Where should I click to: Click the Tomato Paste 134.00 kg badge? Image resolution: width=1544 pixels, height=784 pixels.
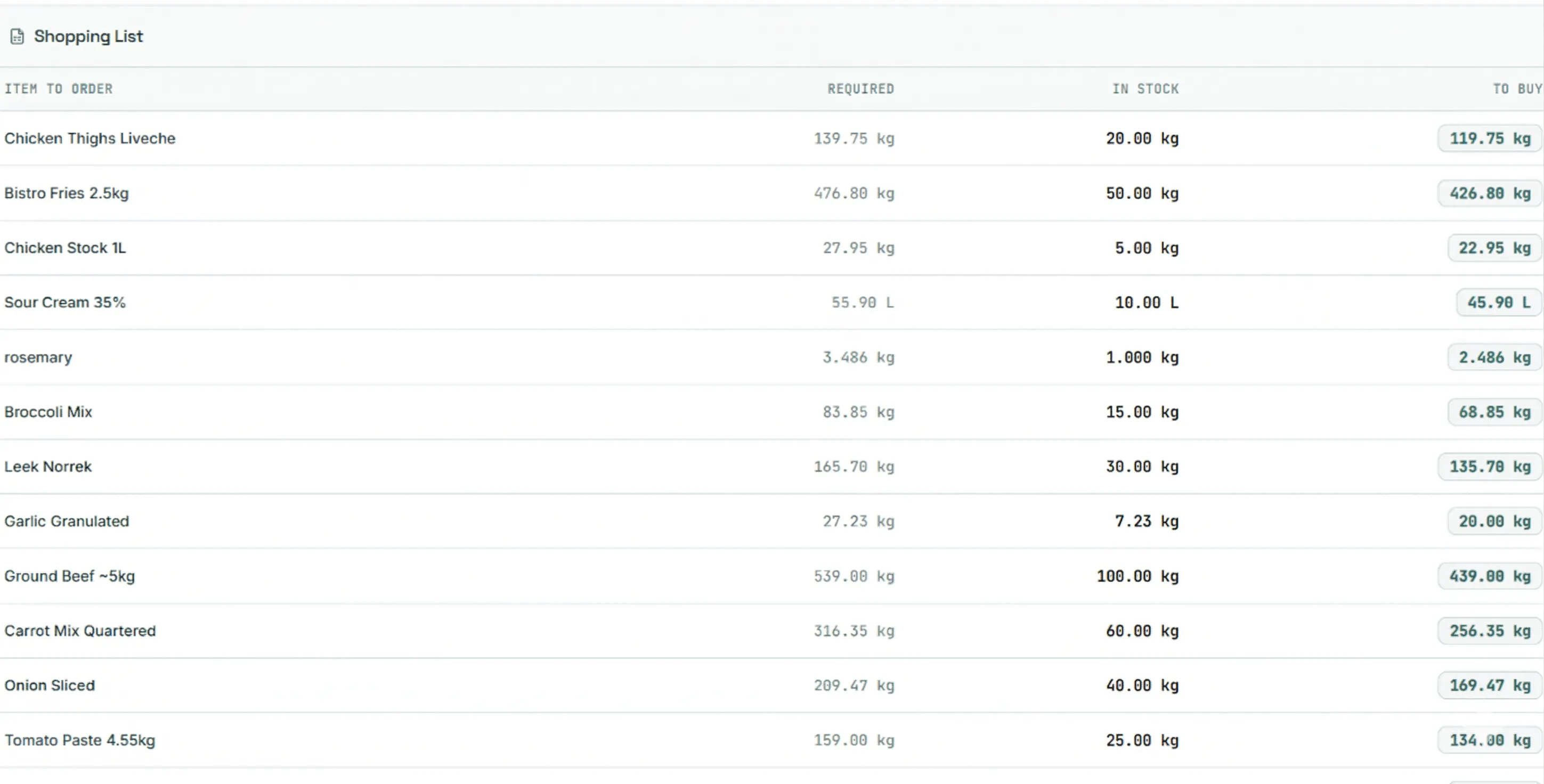pos(1490,740)
